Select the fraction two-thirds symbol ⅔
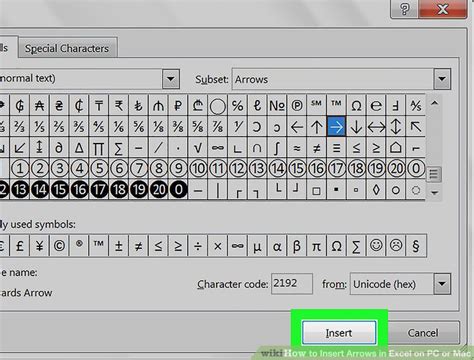The height and width of the screenshot is (360, 474). tap(20, 127)
